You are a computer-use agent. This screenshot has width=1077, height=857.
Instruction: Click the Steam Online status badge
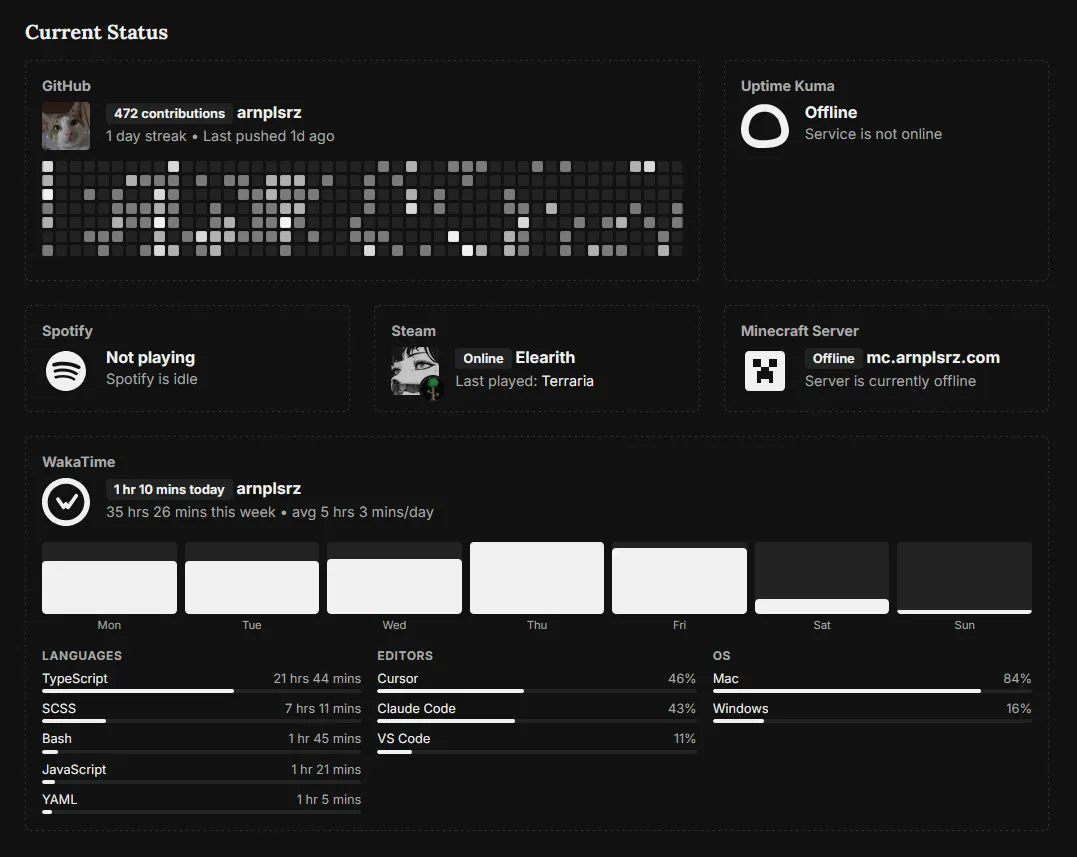point(483,358)
